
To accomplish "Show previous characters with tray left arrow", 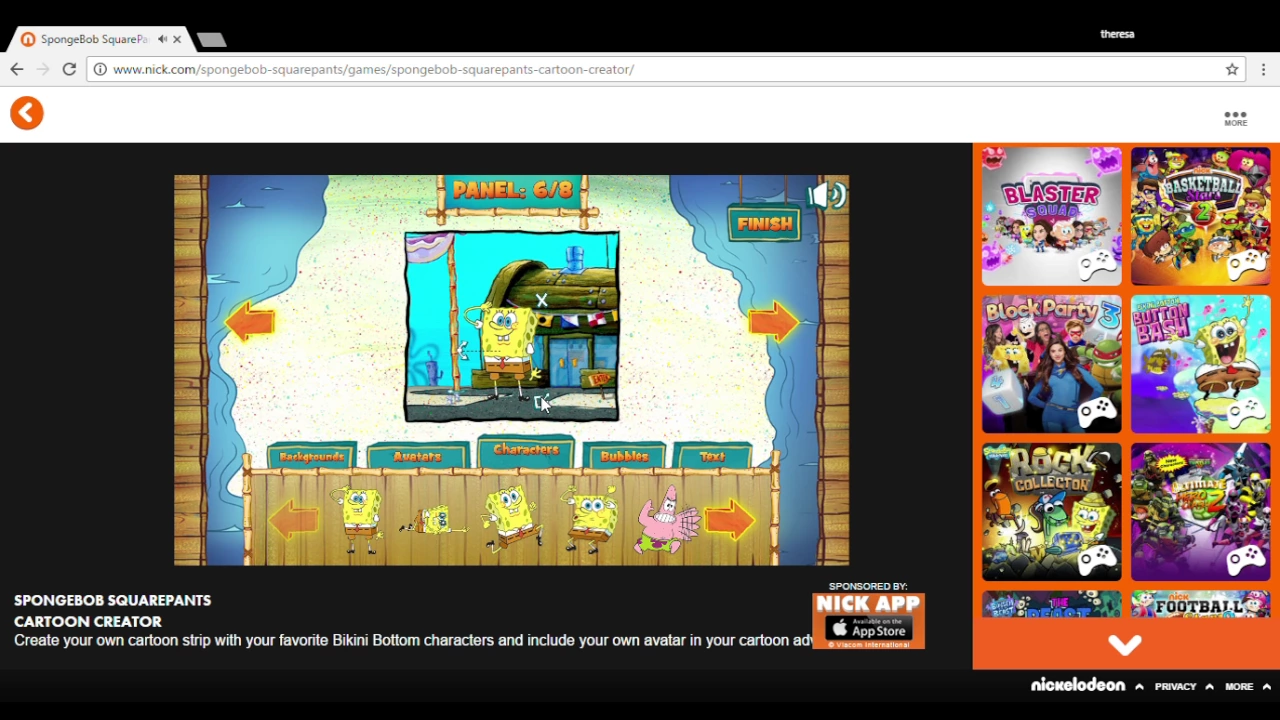I will coord(294,521).
